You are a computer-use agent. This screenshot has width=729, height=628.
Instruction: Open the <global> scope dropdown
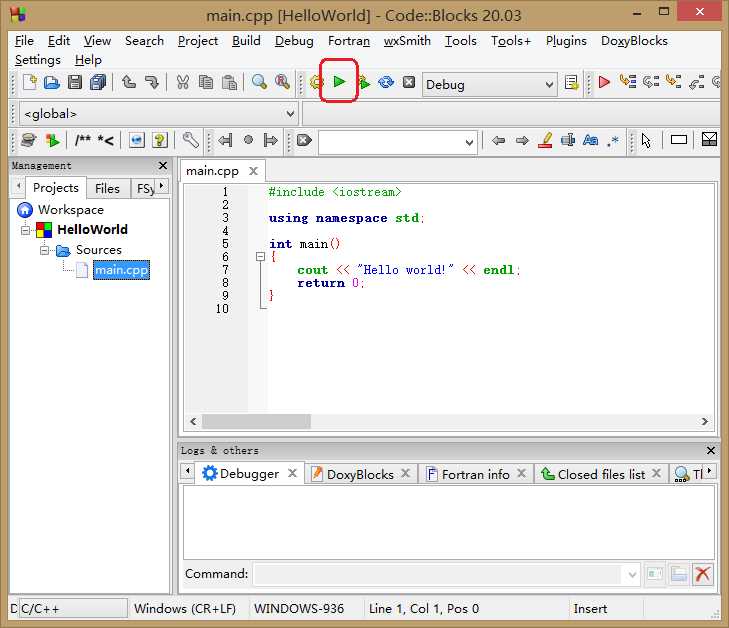pos(290,114)
